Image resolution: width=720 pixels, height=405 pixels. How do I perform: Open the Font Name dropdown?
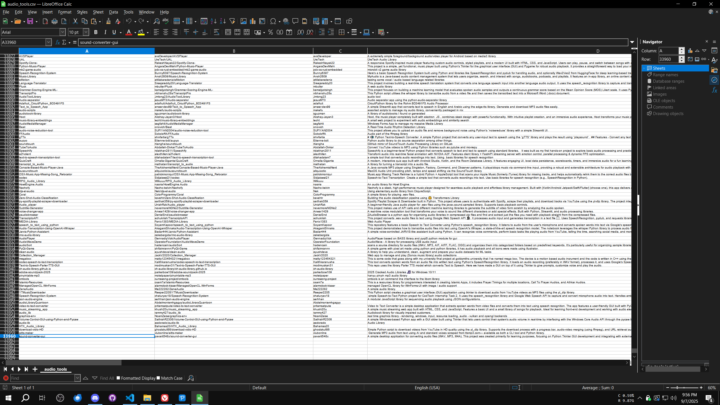coord(62,32)
